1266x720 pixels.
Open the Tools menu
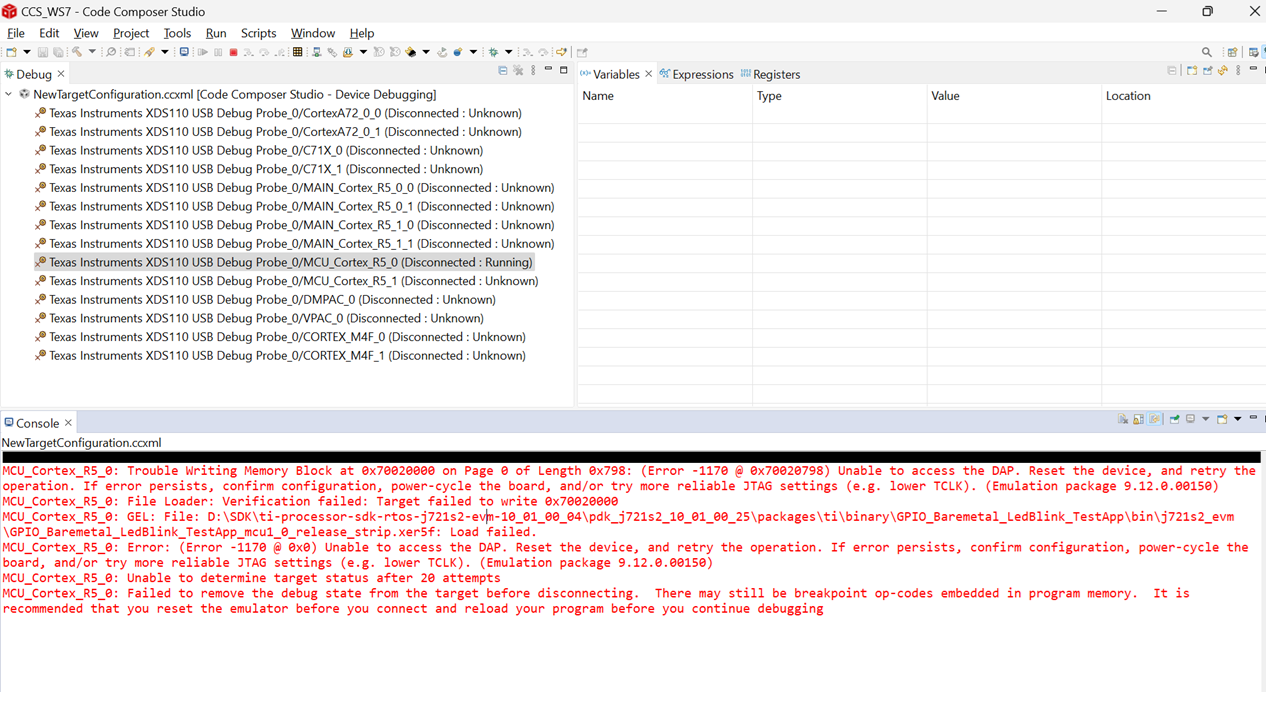click(177, 33)
